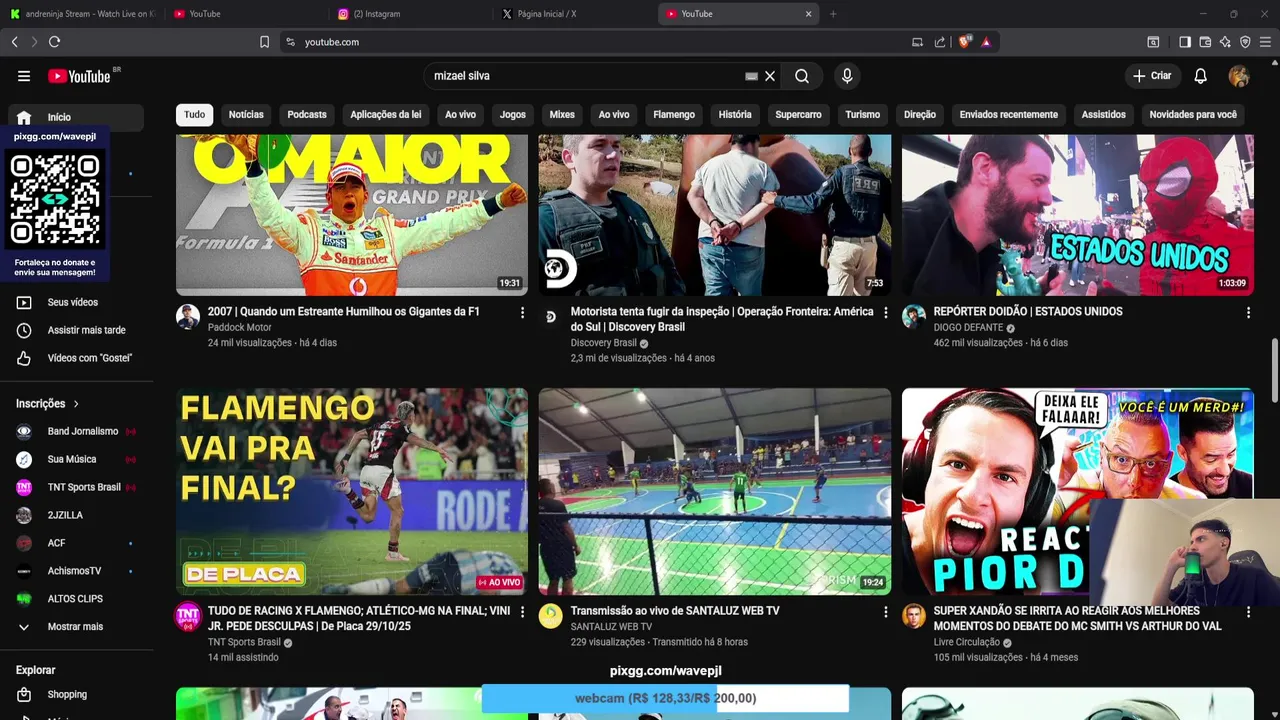
Task: Clear the search text with the X
Action: click(x=770, y=76)
